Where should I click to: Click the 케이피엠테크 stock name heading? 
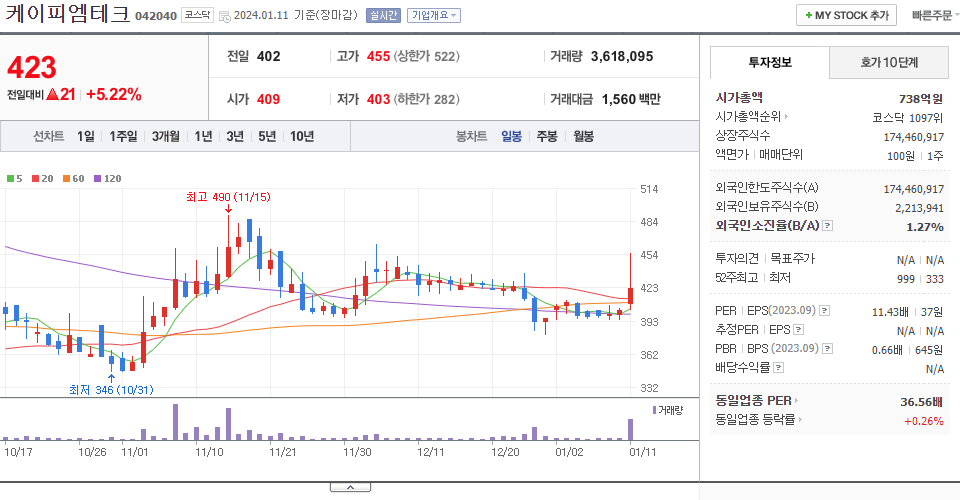point(67,14)
